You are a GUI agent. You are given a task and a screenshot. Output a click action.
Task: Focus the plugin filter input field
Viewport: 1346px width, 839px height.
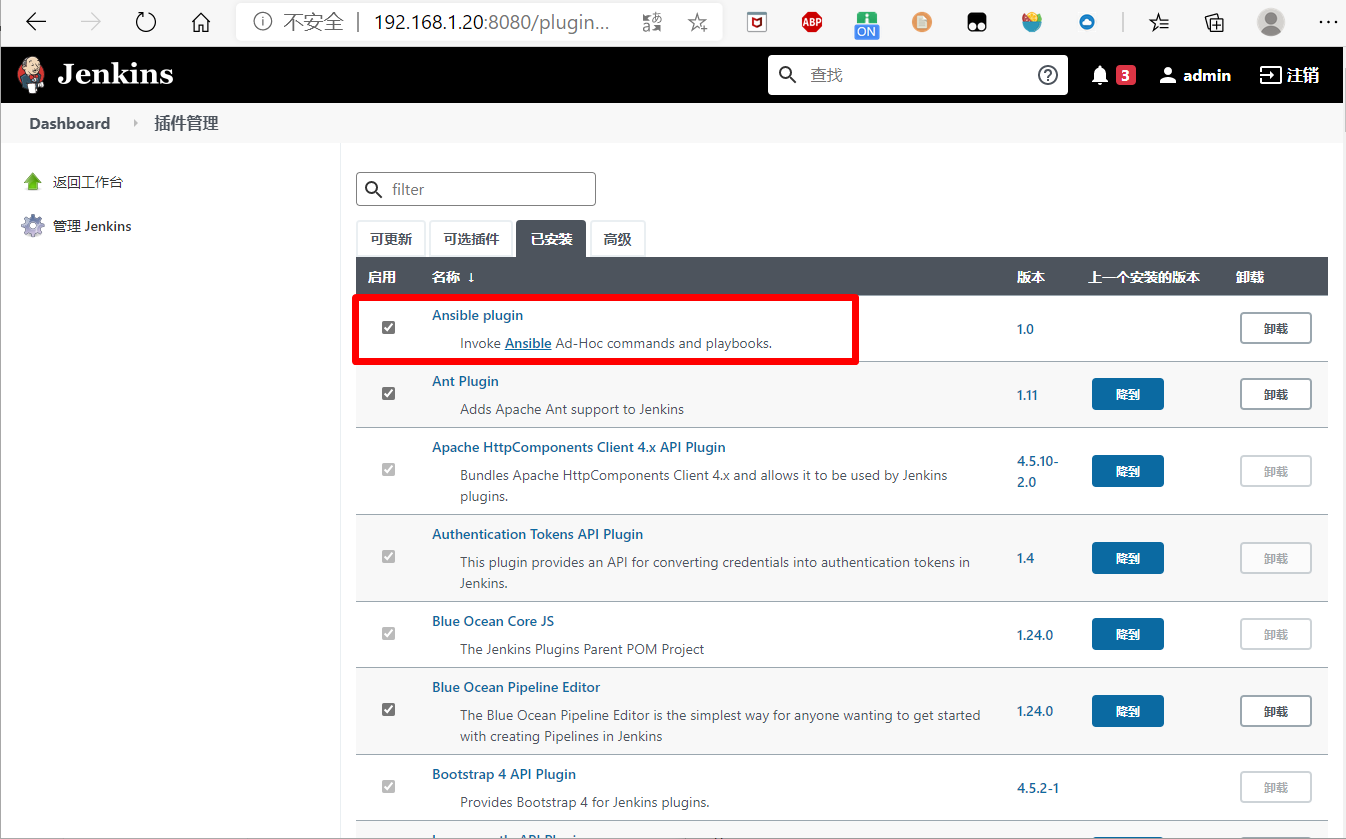pyautogui.click(x=476, y=189)
